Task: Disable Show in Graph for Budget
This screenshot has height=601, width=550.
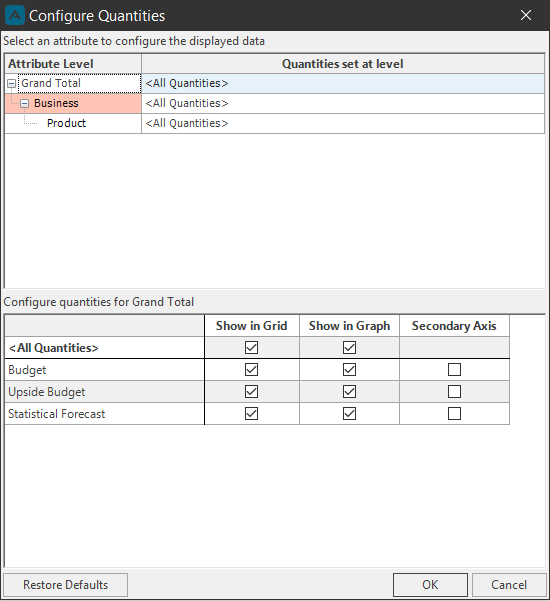Action: [x=349, y=369]
